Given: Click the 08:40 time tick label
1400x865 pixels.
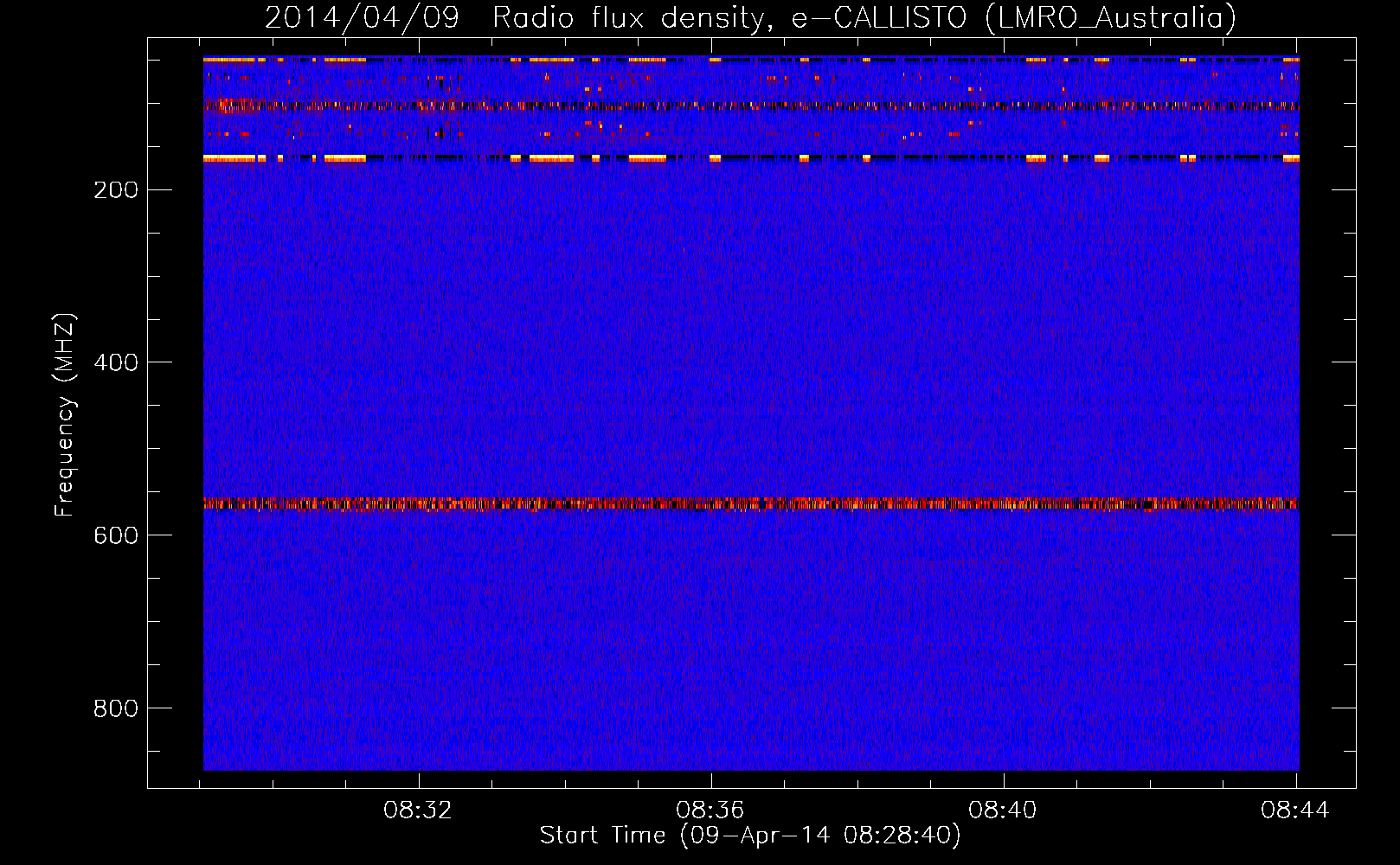Looking at the screenshot, I should pos(1003,811).
